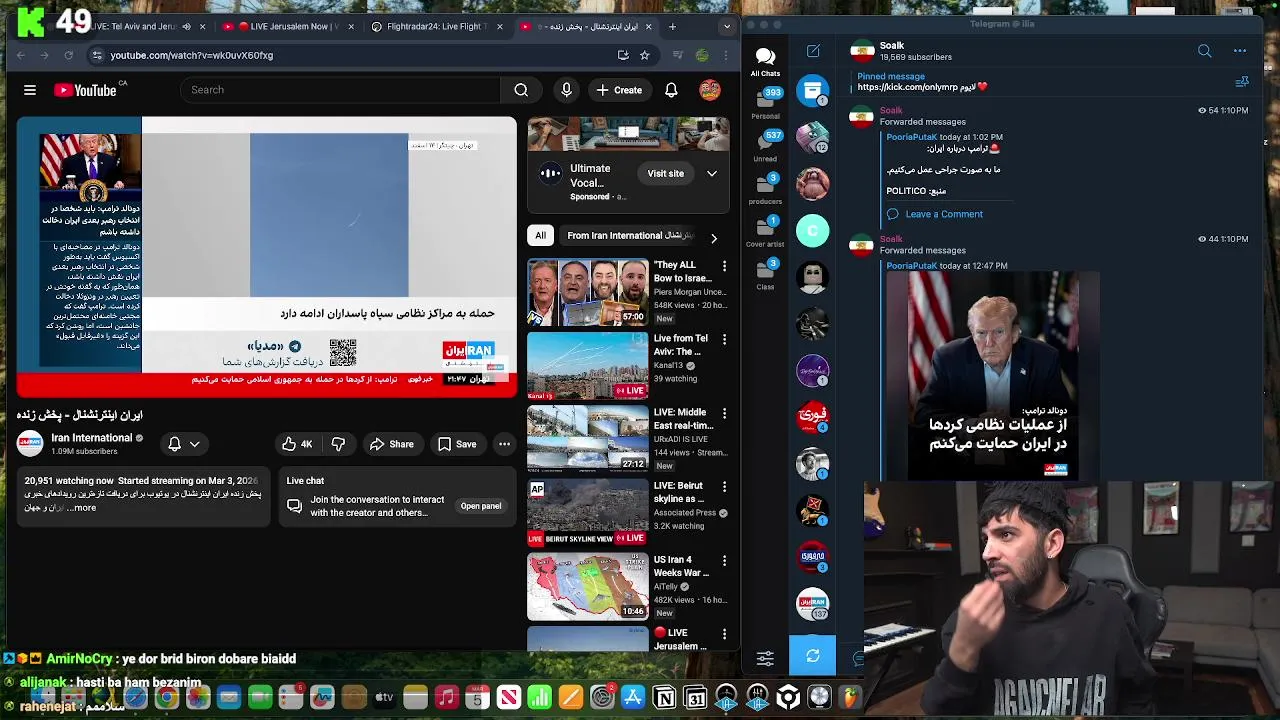Open FL Studio from the Dock
1280x720 pixels.
[850, 697]
